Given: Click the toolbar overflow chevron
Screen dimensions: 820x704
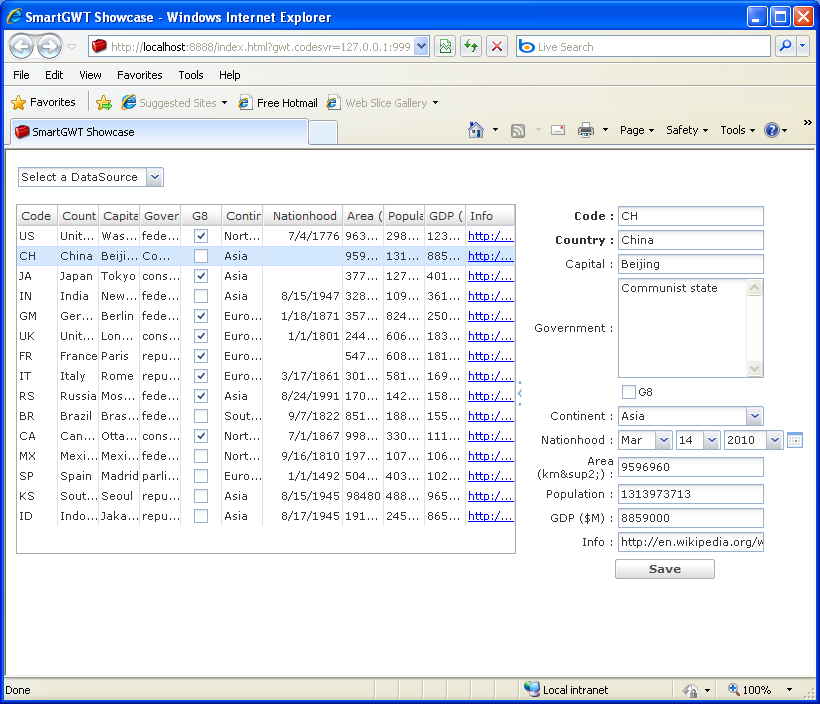Looking at the screenshot, I should (x=807, y=122).
